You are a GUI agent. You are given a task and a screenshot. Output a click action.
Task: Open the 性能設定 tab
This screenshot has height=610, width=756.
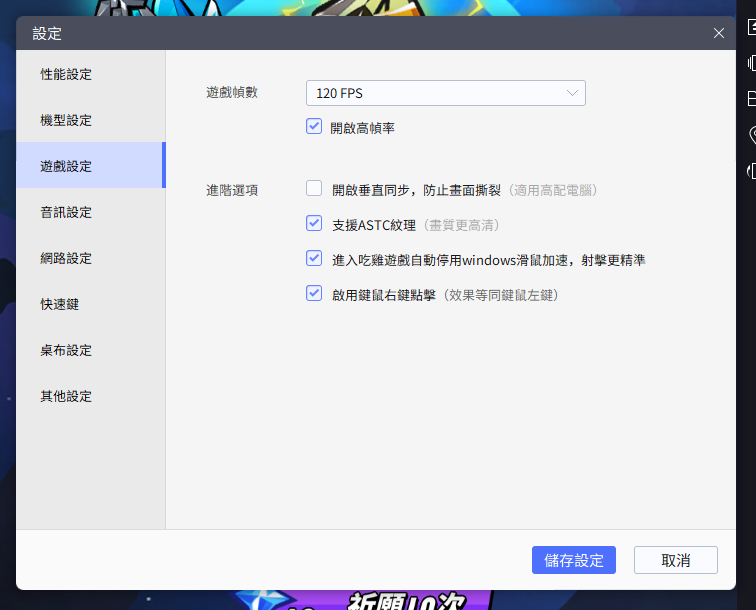tap(91, 74)
